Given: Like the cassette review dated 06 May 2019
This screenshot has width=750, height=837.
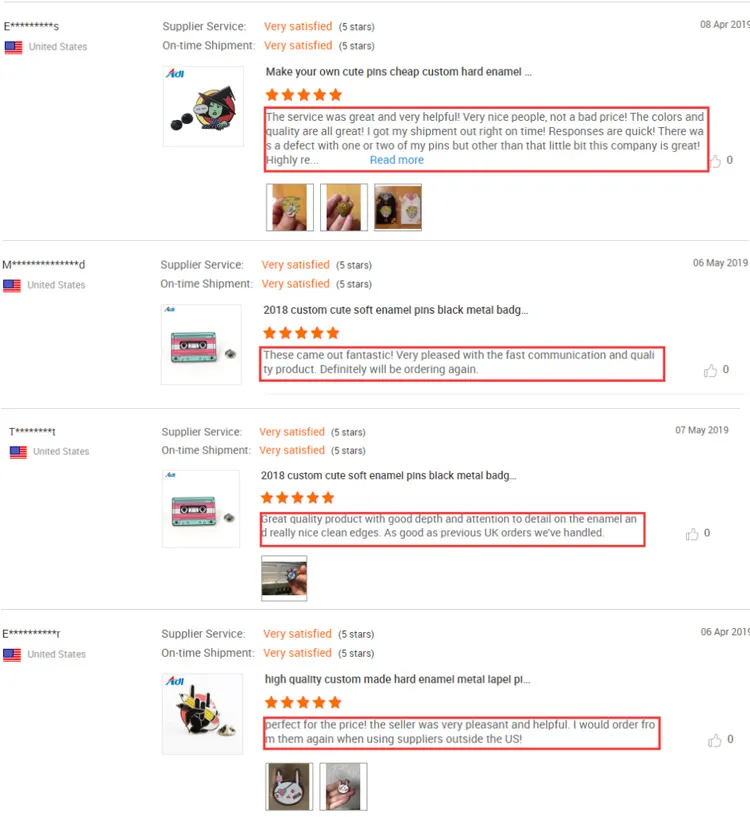Looking at the screenshot, I should pos(710,370).
